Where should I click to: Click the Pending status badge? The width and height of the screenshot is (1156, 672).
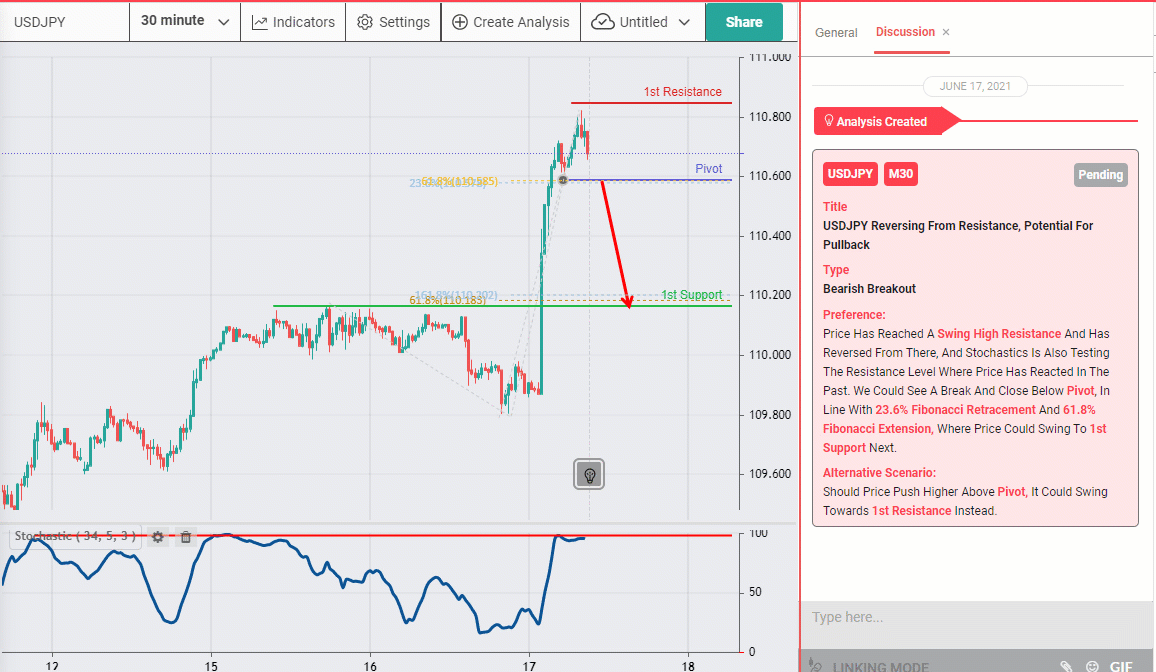coord(1100,175)
